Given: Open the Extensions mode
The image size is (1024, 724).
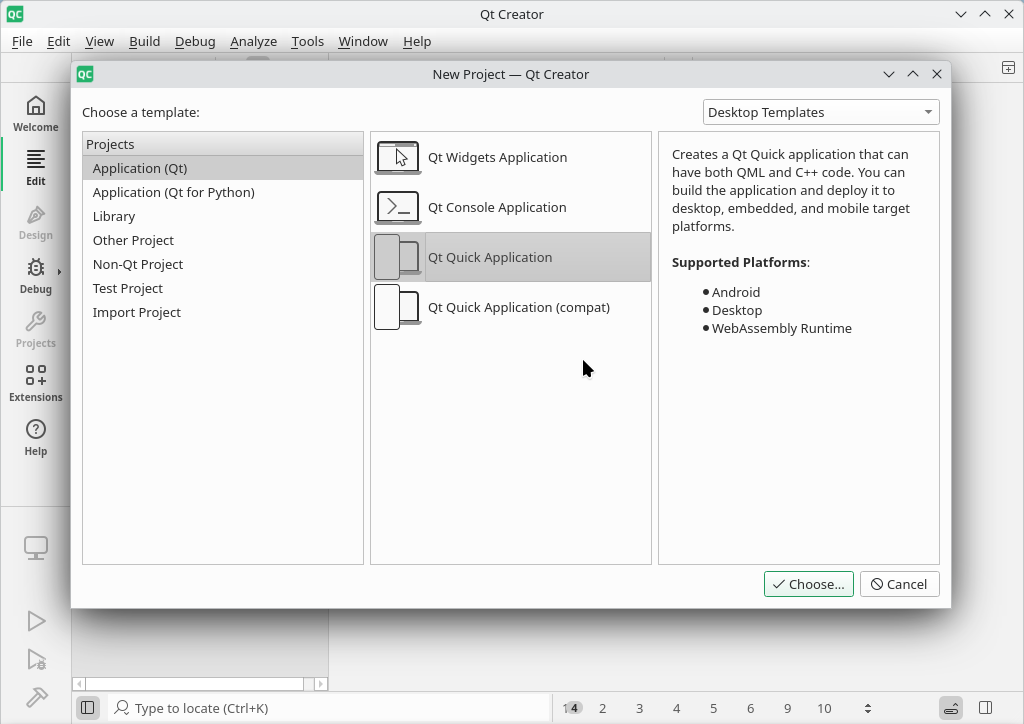Looking at the screenshot, I should 35,385.
